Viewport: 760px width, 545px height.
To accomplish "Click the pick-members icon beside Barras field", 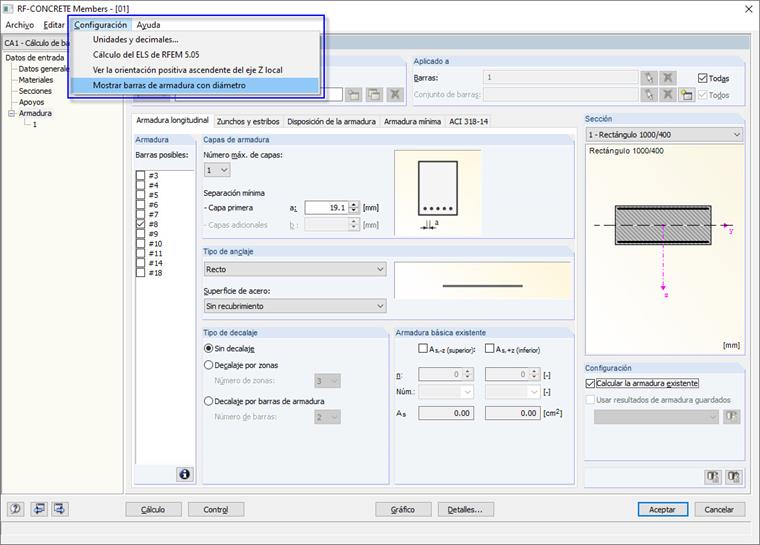I will pyautogui.click(x=649, y=78).
